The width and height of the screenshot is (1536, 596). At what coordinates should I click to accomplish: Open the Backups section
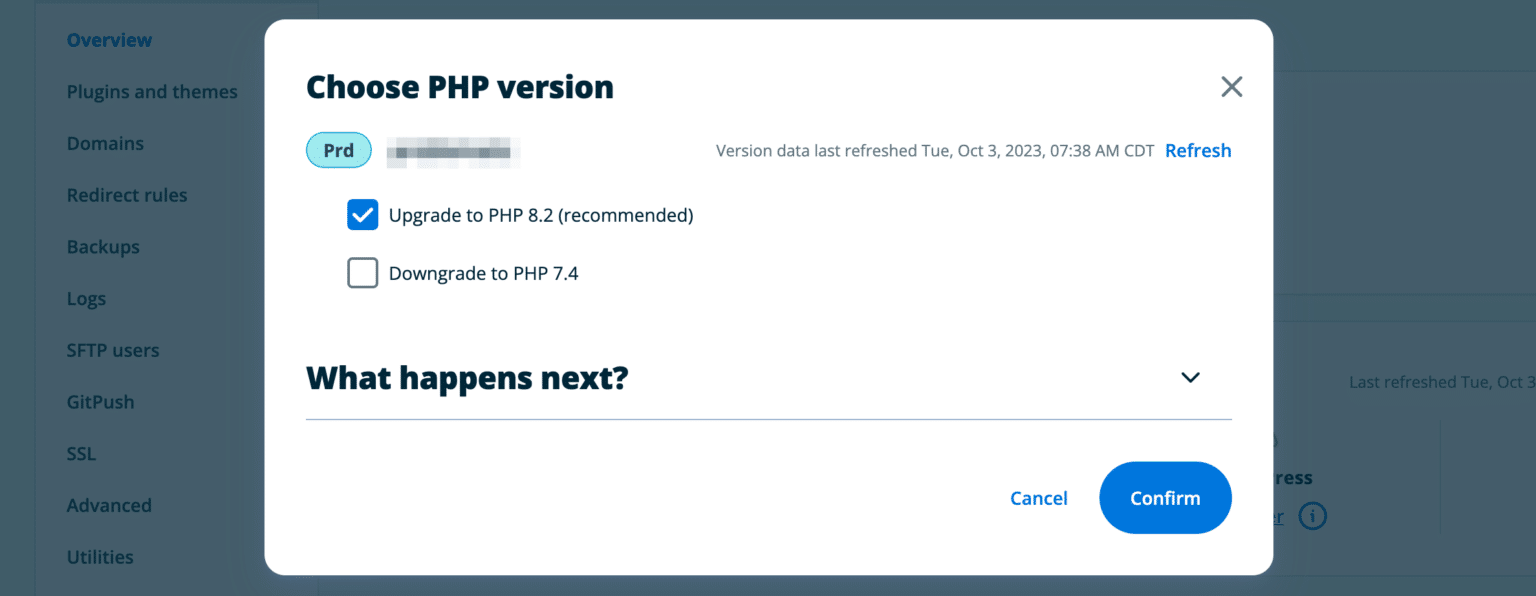point(103,247)
